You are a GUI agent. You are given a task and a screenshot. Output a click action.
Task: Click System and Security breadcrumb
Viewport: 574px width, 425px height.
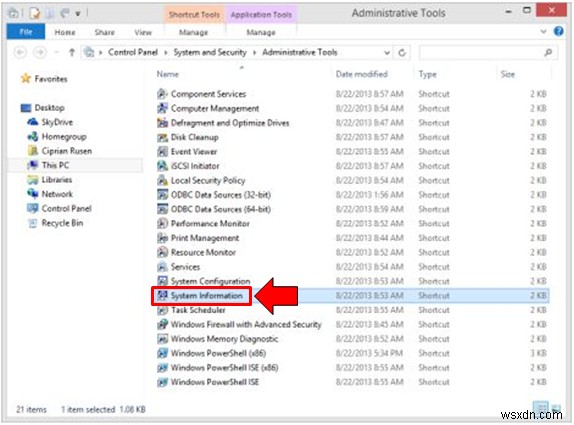(x=210, y=52)
